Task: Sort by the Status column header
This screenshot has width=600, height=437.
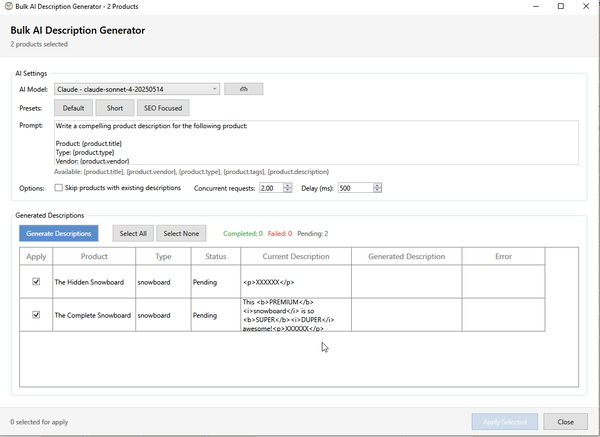Action: 216,256
